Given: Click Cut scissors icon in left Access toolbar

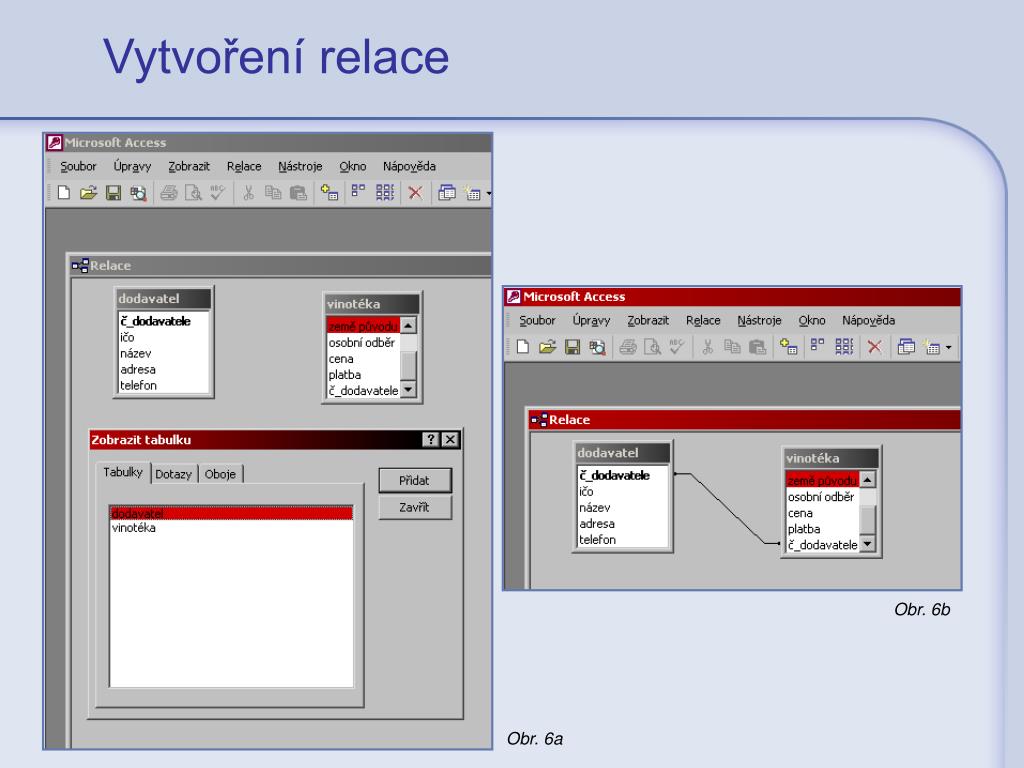Looking at the screenshot, I should [x=248, y=193].
